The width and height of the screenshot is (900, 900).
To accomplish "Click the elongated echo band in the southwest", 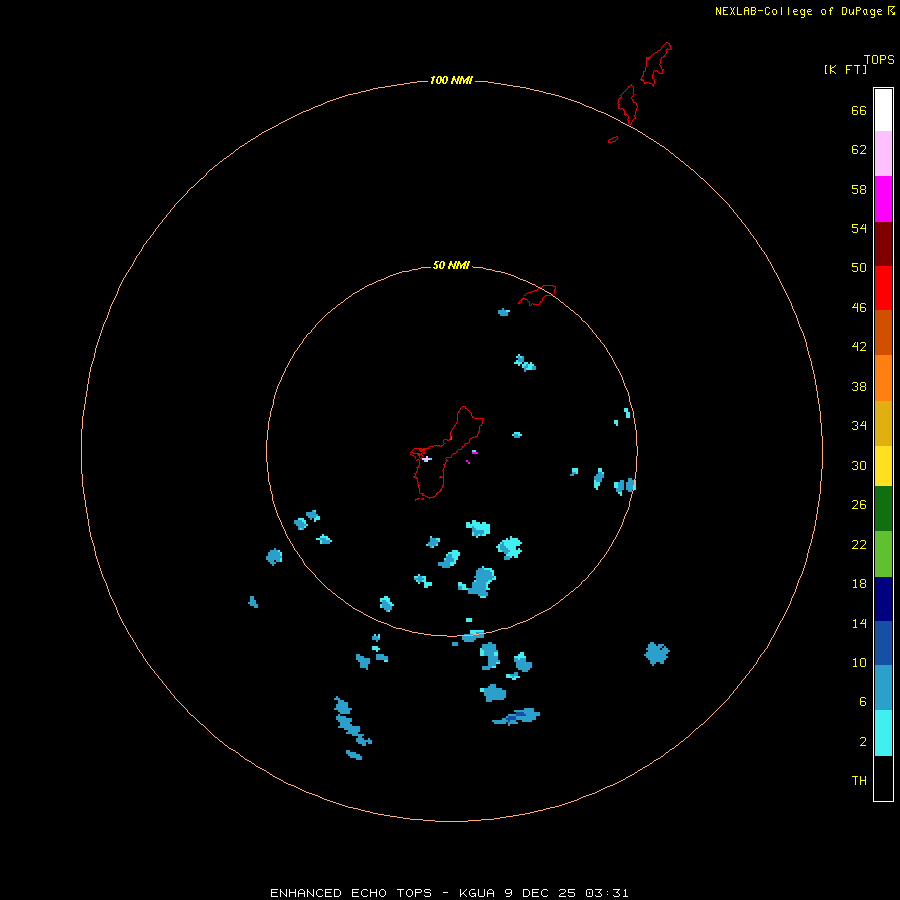I will tap(352, 723).
